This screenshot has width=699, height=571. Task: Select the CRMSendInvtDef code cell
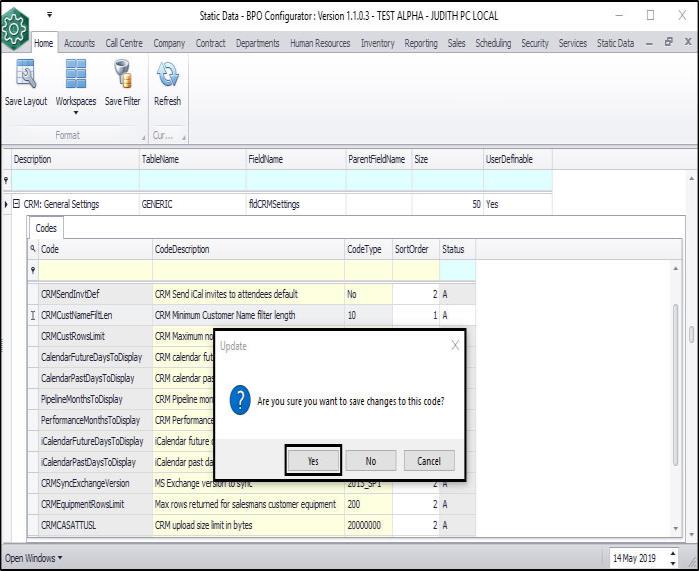[95, 294]
